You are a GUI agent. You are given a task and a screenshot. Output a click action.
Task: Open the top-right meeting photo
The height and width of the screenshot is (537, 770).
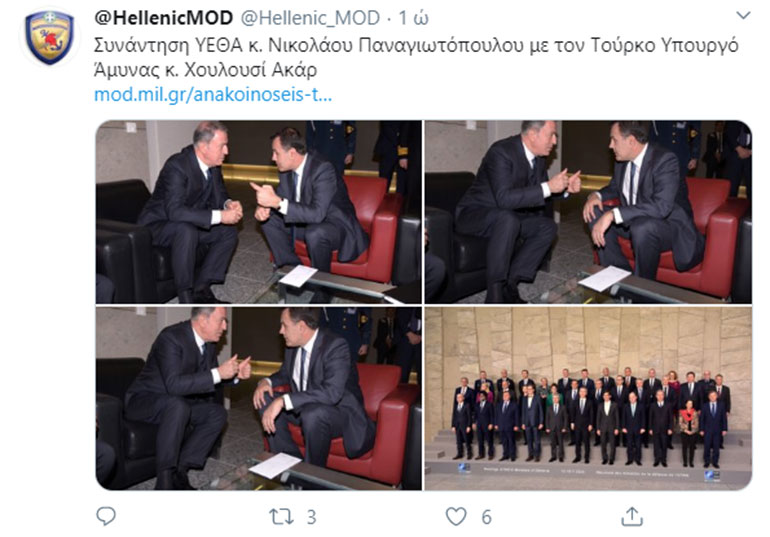(x=588, y=212)
